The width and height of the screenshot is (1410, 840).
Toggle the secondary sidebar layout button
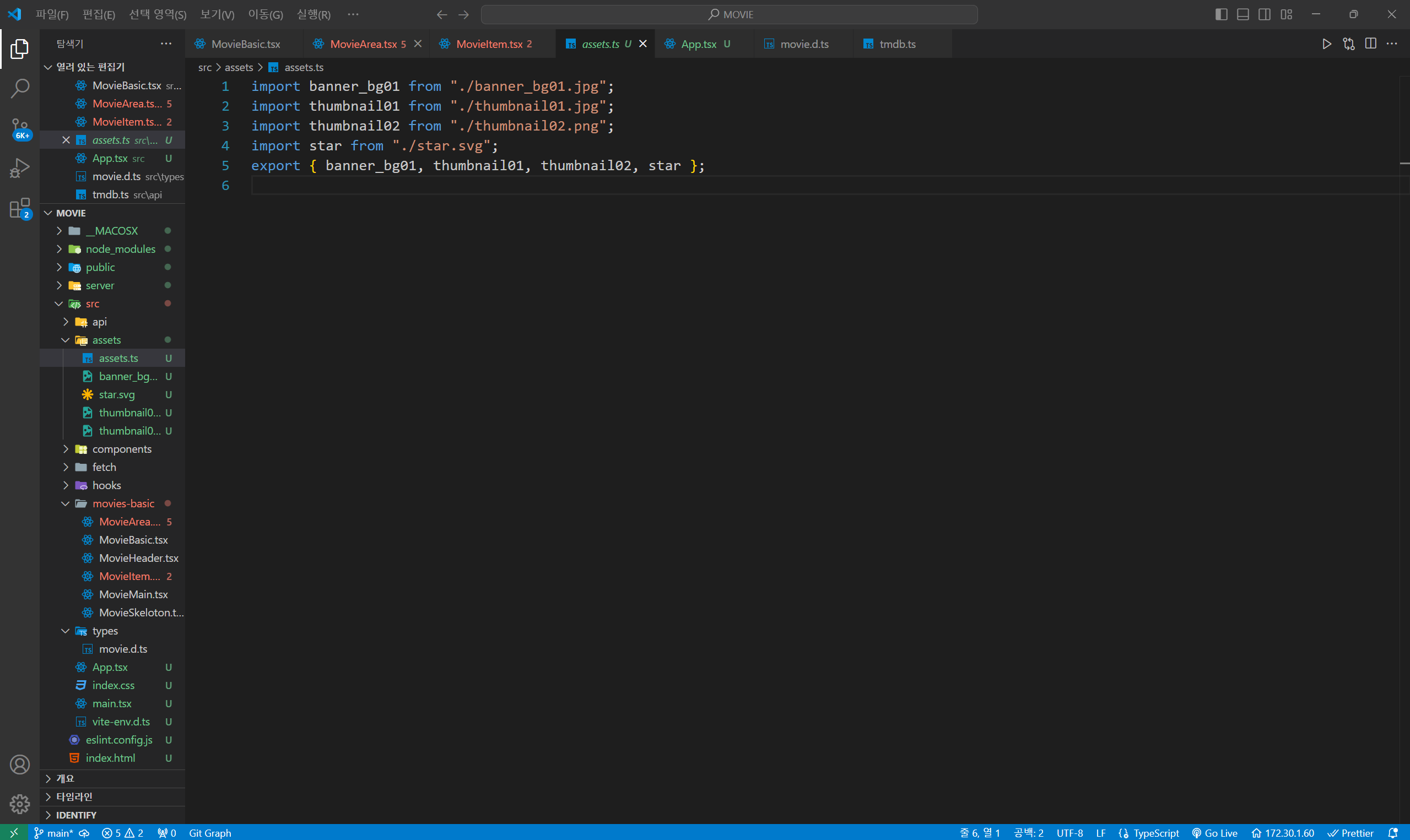[x=1264, y=14]
